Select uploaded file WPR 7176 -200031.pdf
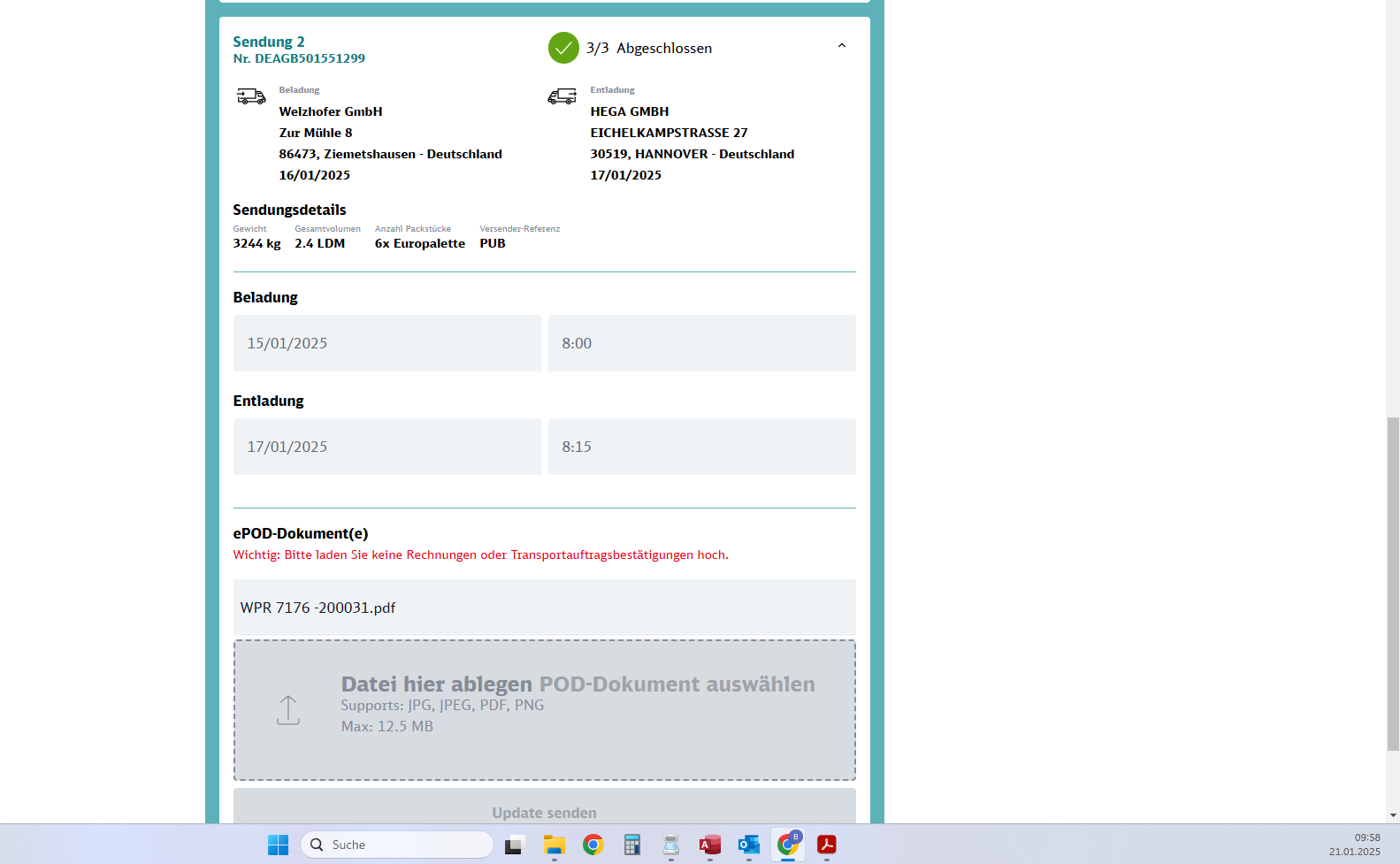The height and width of the screenshot is (864, 1400). (x=544, y=608)
